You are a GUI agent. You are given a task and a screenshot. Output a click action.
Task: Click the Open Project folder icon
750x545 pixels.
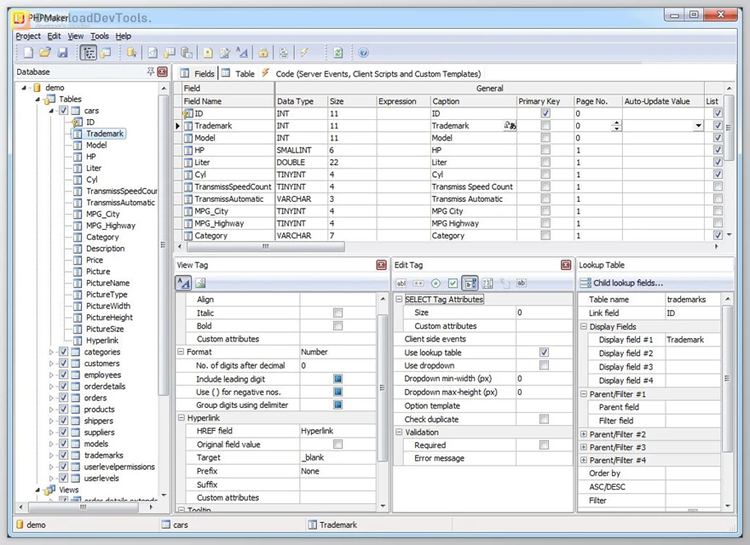coord(45,53)
